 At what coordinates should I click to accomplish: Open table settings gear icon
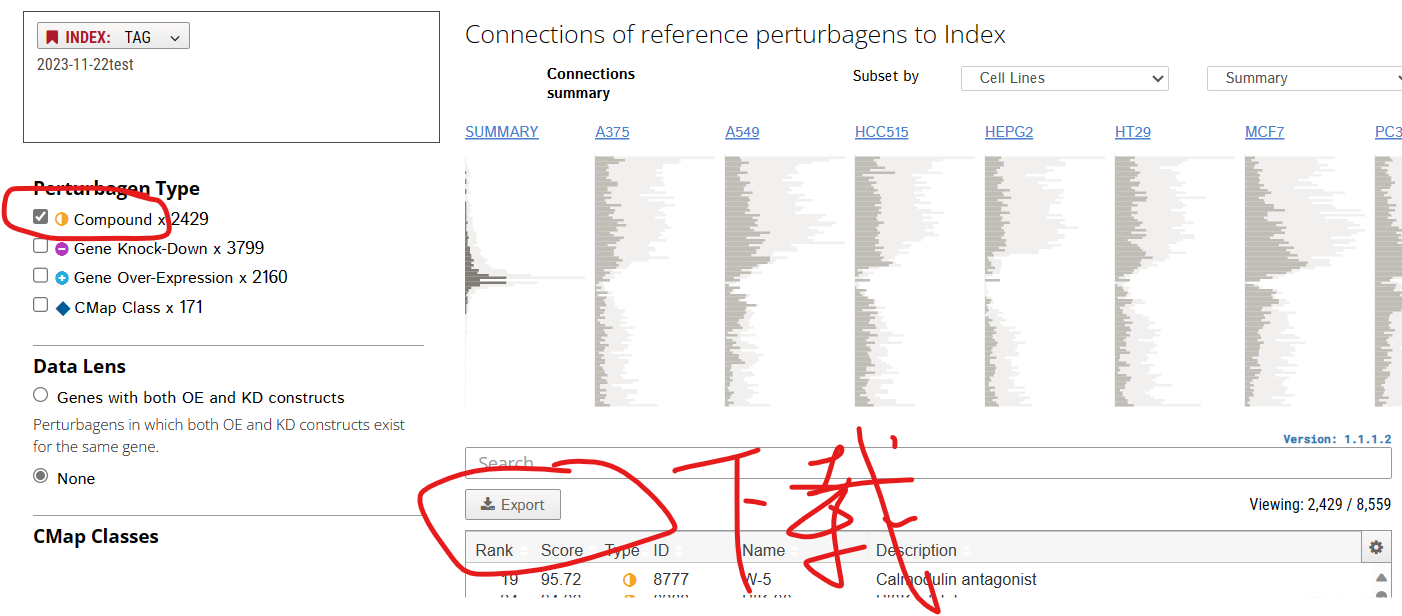pyautogui.click(x=1376, y=547)
